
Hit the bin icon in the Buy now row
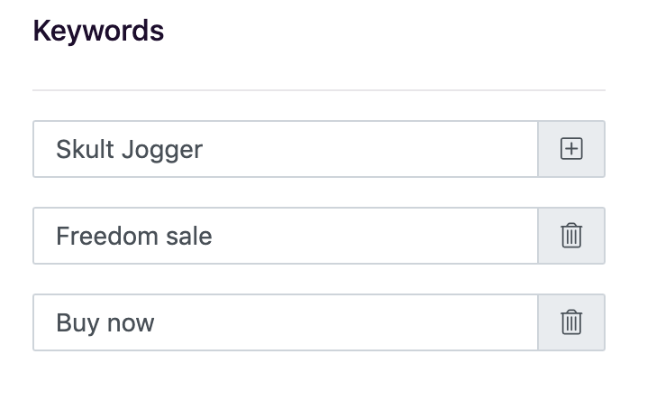(571, 322)
